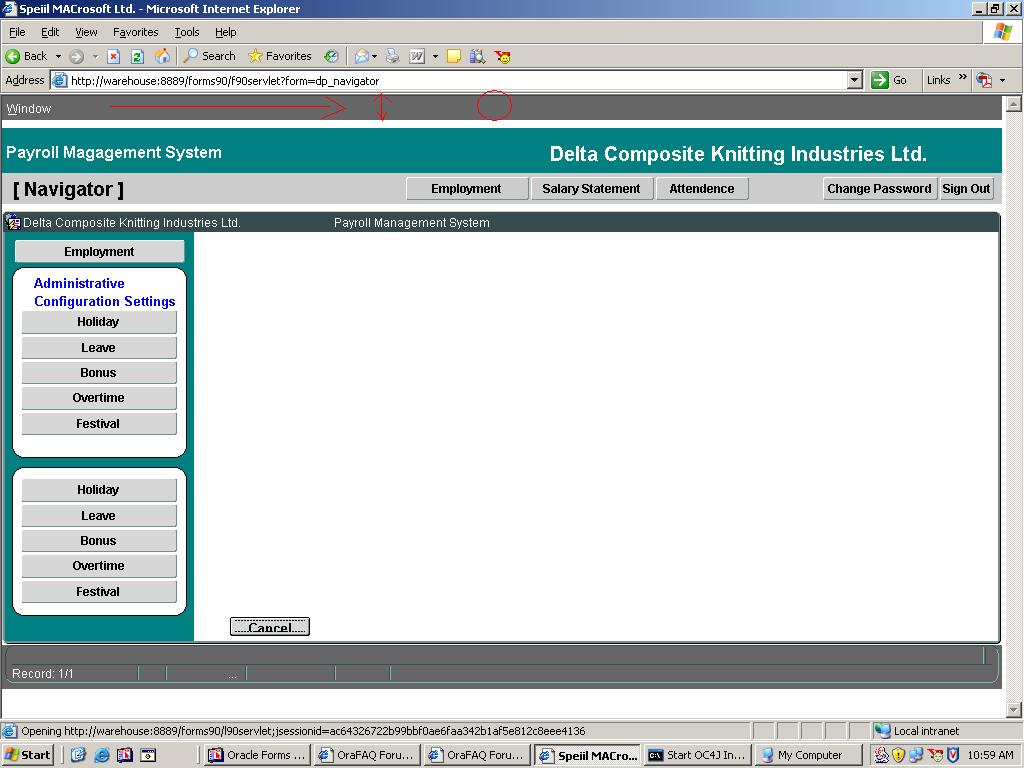Image resolution: width=1024 pixels, height=768 pixels.
Task: Open the Salary Statement button
Action: [591, 189]
